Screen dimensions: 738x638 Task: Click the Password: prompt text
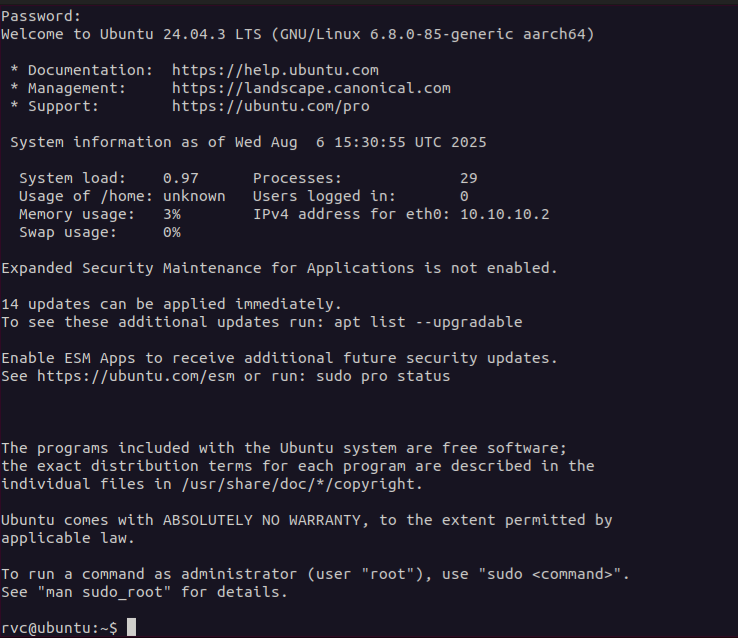click(x=41, y=16)
